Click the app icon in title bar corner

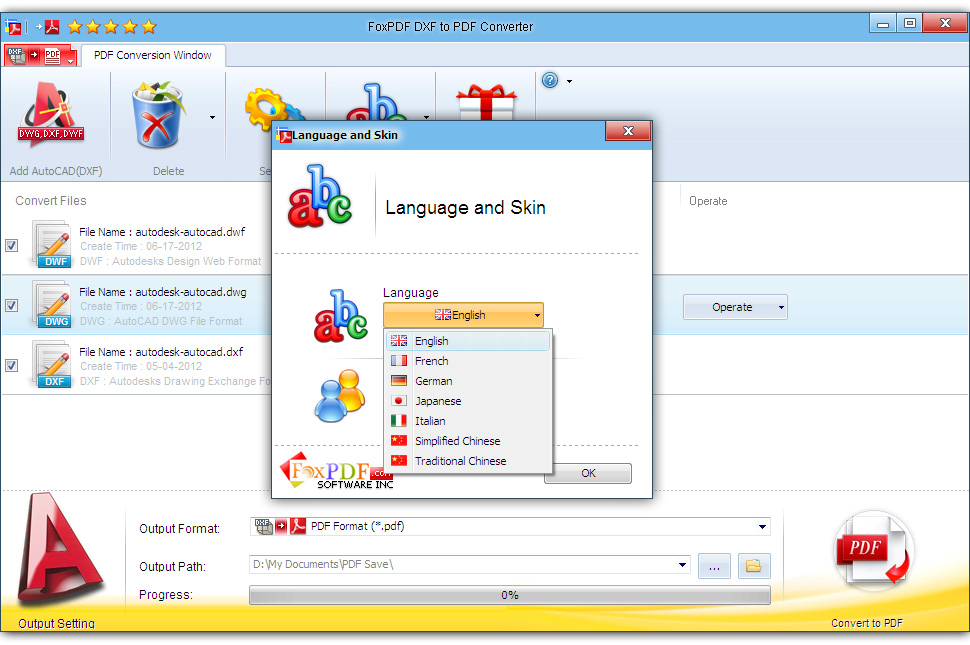point(13,27)
